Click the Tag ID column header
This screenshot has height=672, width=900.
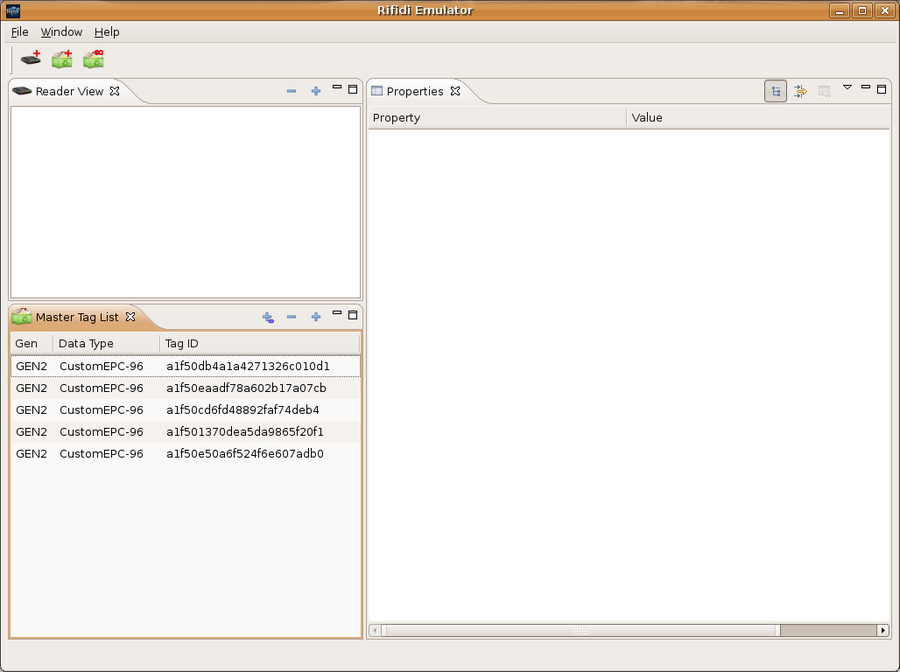[181, 343]
